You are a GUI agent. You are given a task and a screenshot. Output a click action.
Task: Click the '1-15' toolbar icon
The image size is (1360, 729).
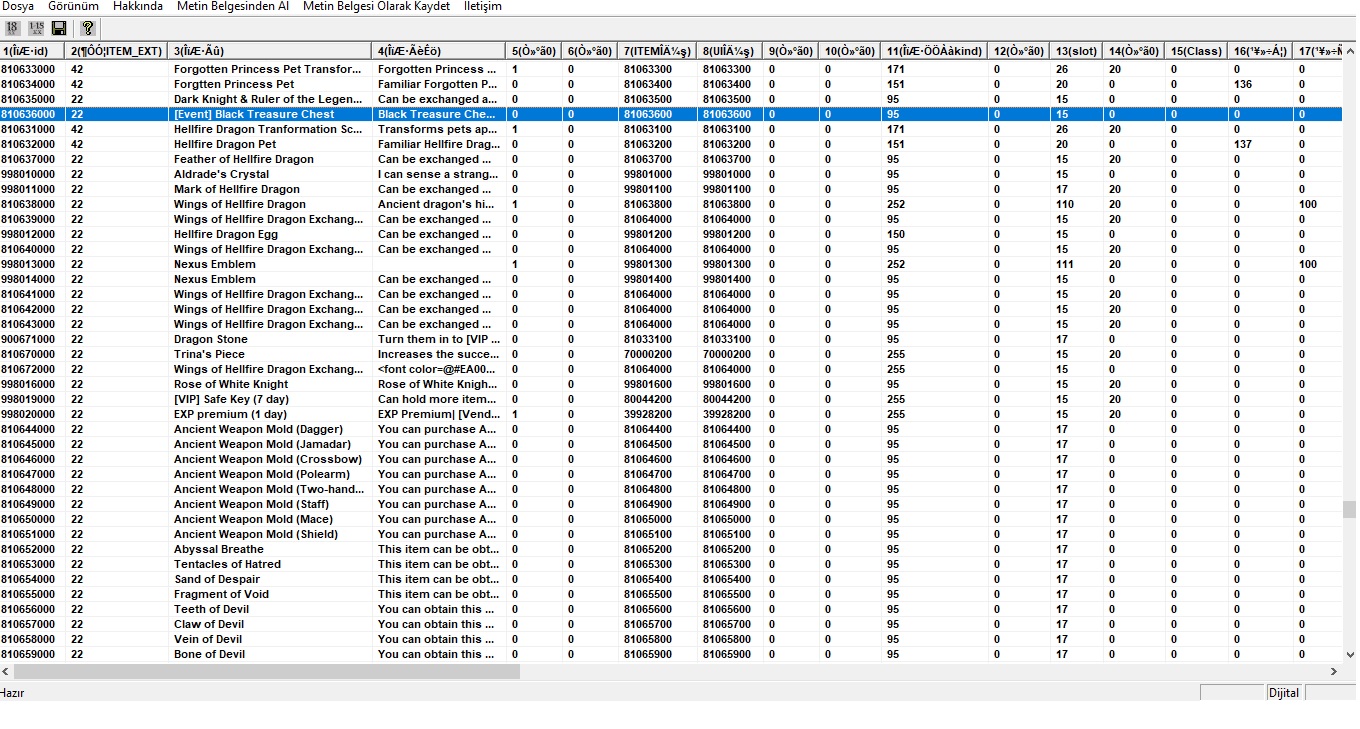click(36, 28)
